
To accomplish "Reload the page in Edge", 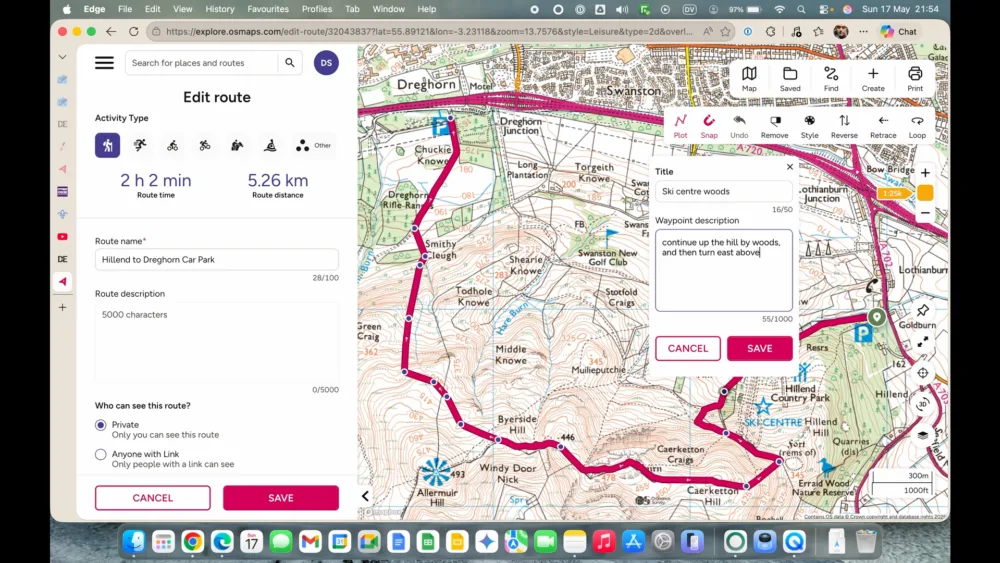I will click(x=133, y=31).
